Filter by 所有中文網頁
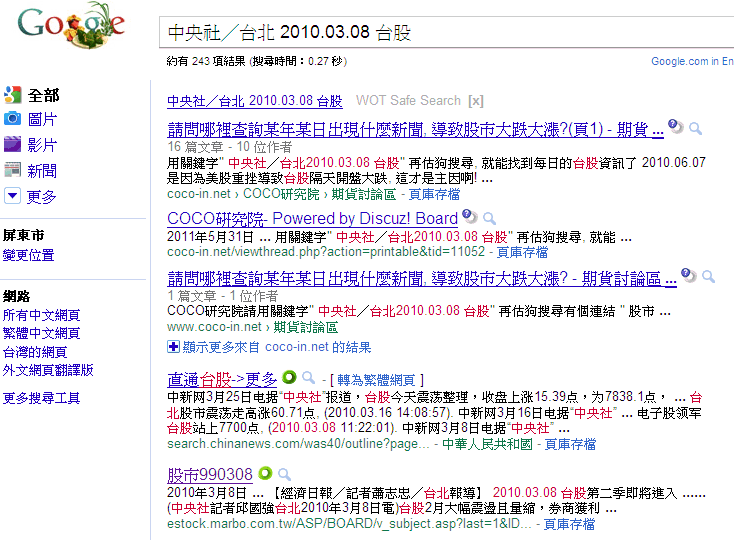 [x=42, y=315]
